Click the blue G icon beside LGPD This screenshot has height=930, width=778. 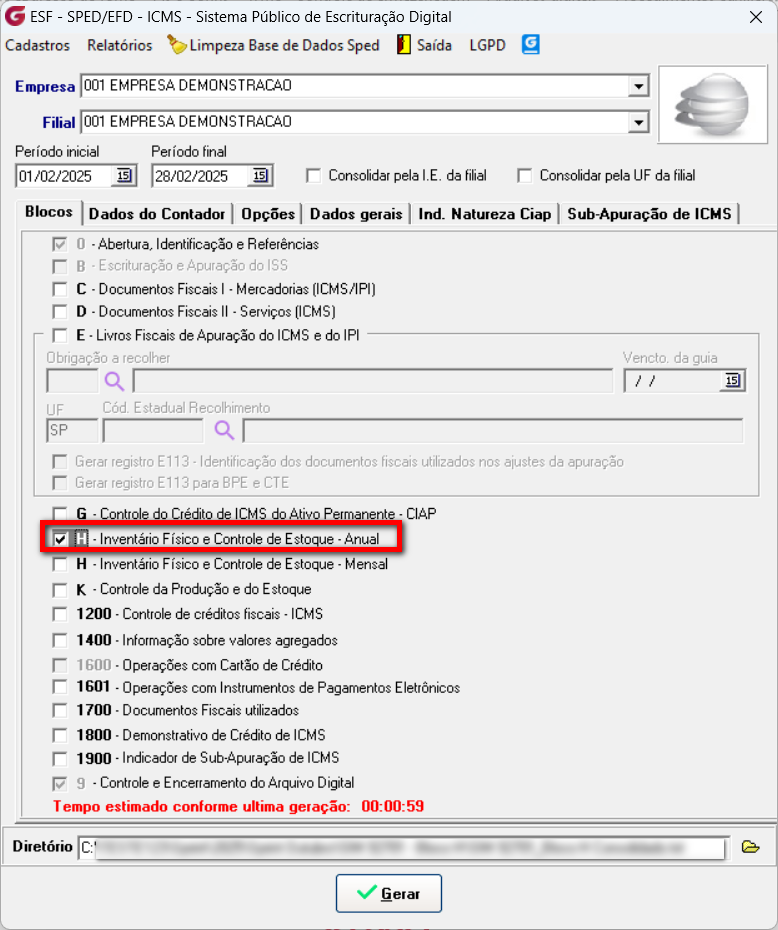[x=531, y=44]
